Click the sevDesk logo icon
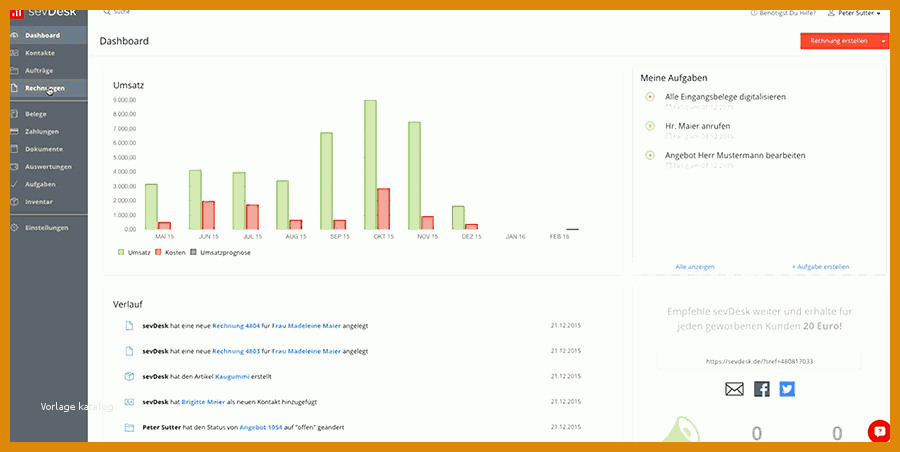 tap(17, 13)
